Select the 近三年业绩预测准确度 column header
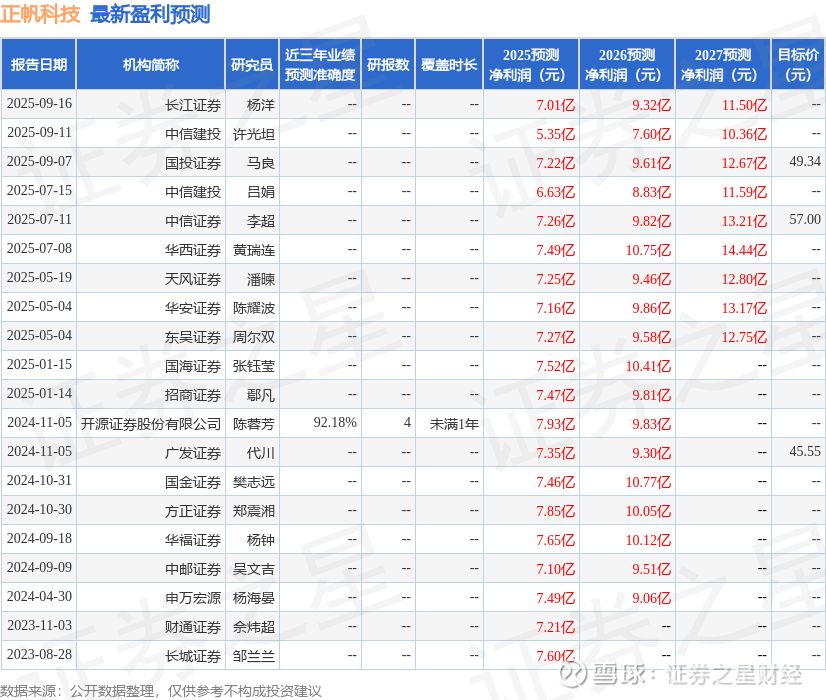 320,64
